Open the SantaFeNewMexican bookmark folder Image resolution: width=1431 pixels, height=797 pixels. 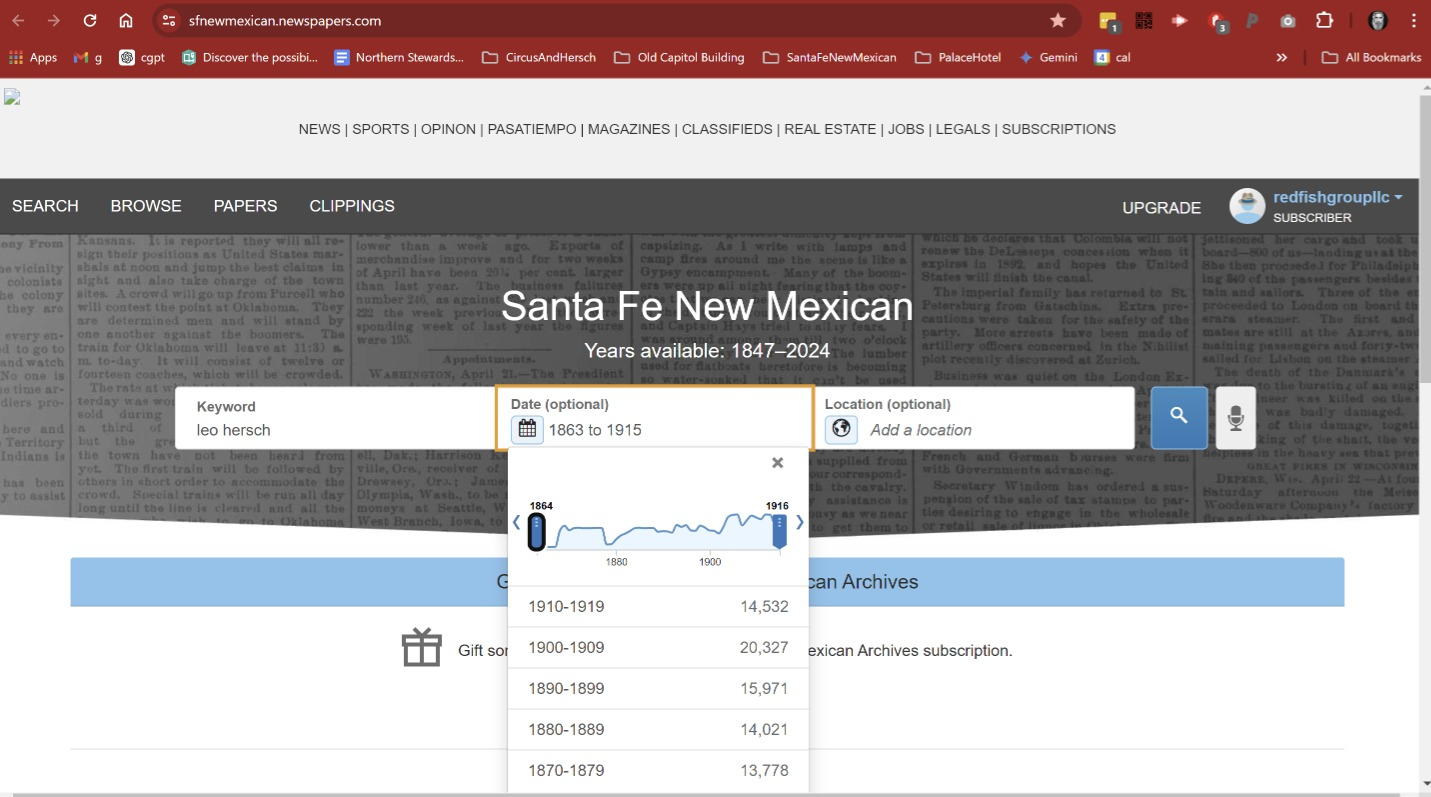point(830,57)
